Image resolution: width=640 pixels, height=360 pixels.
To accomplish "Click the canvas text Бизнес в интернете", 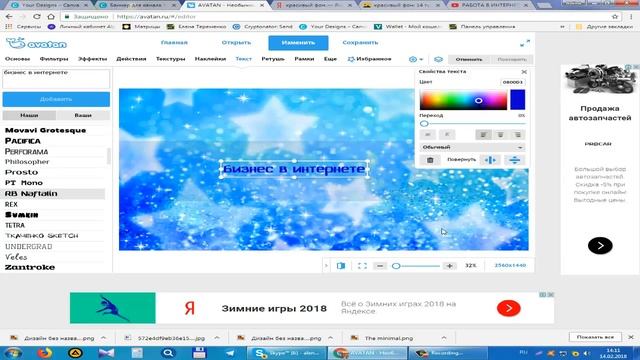I will point(294,169).
